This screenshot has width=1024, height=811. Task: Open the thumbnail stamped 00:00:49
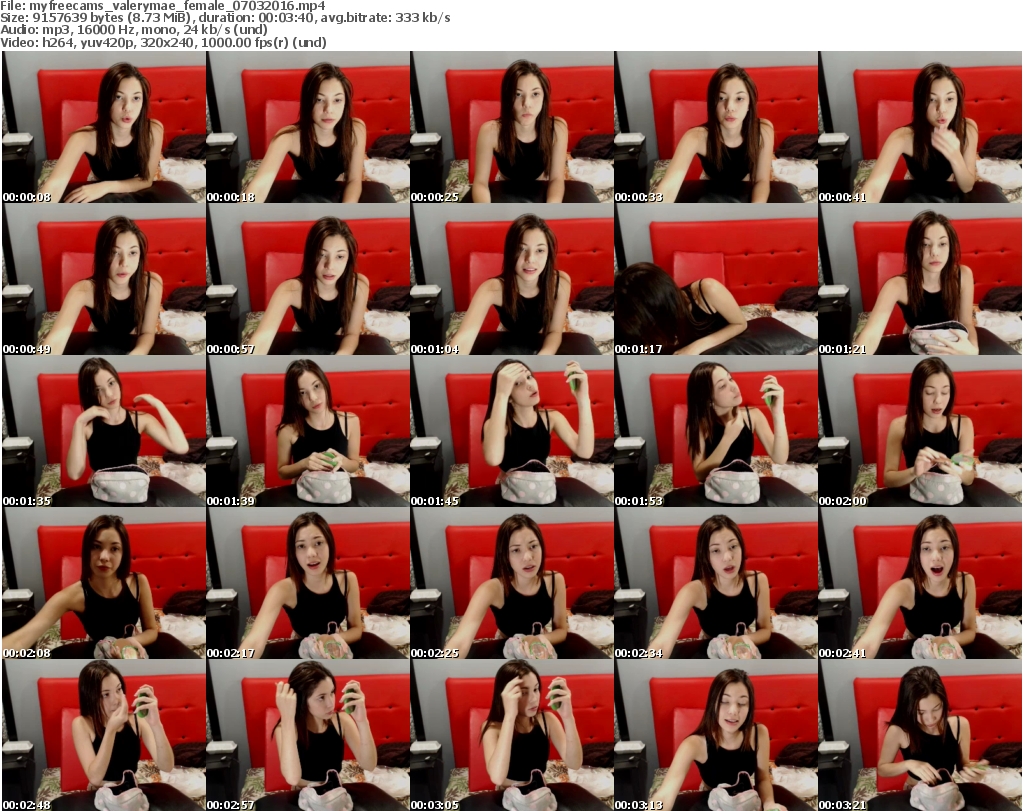pyautogui.click(x=104, y=279)
